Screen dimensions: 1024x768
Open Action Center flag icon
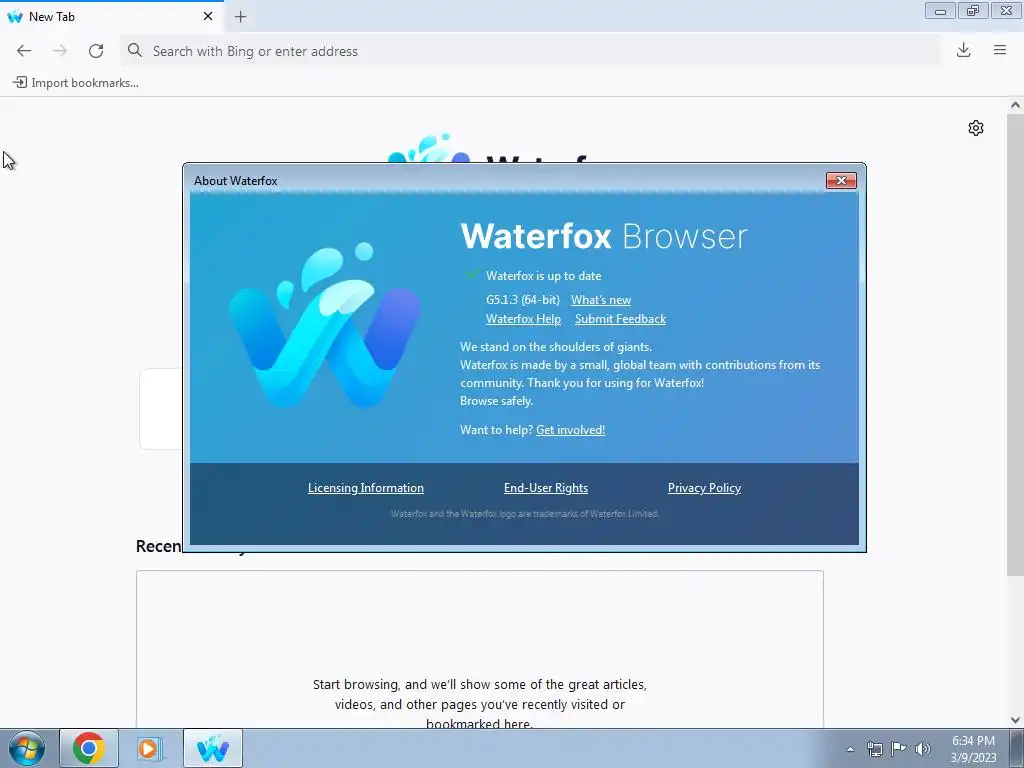click(x=899, y=749)
